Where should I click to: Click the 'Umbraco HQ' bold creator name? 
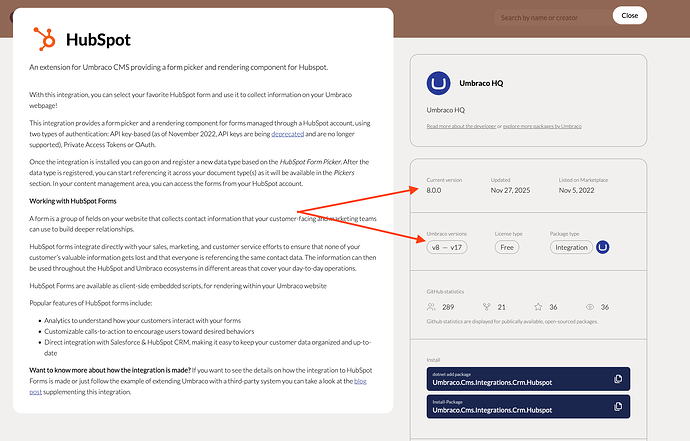tap(481, 83)
